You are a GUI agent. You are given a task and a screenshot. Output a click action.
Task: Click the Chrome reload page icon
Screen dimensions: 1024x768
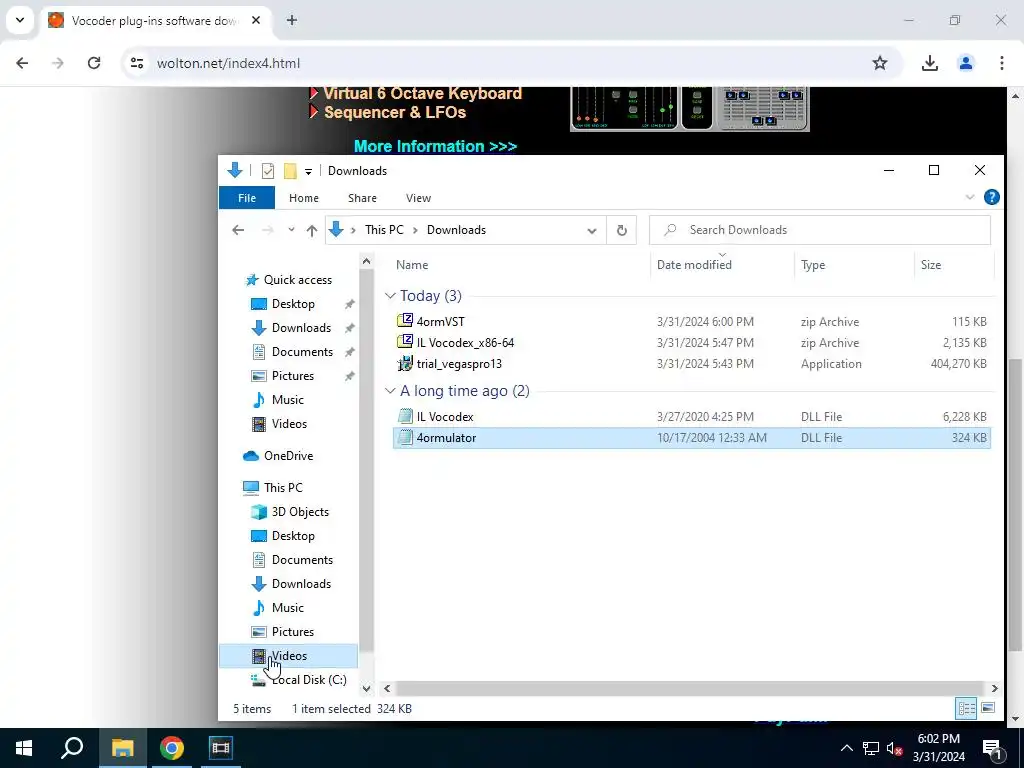(94, 63)
